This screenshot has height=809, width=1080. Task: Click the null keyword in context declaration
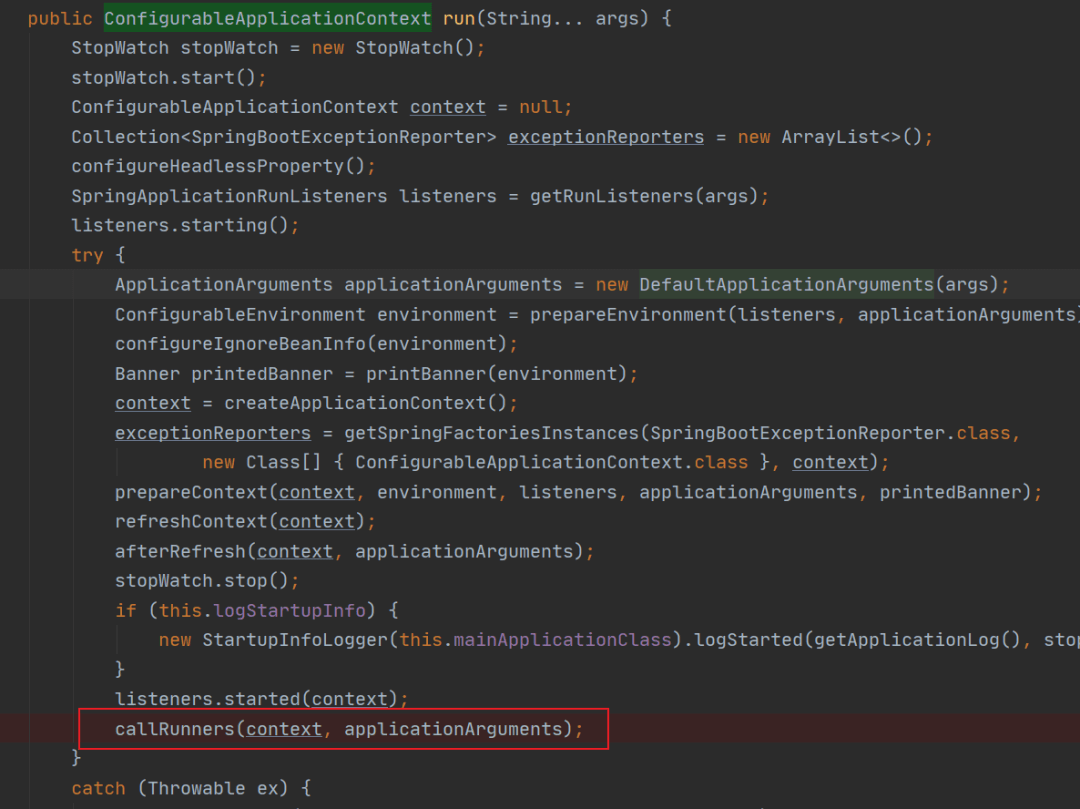click(541, 107)
